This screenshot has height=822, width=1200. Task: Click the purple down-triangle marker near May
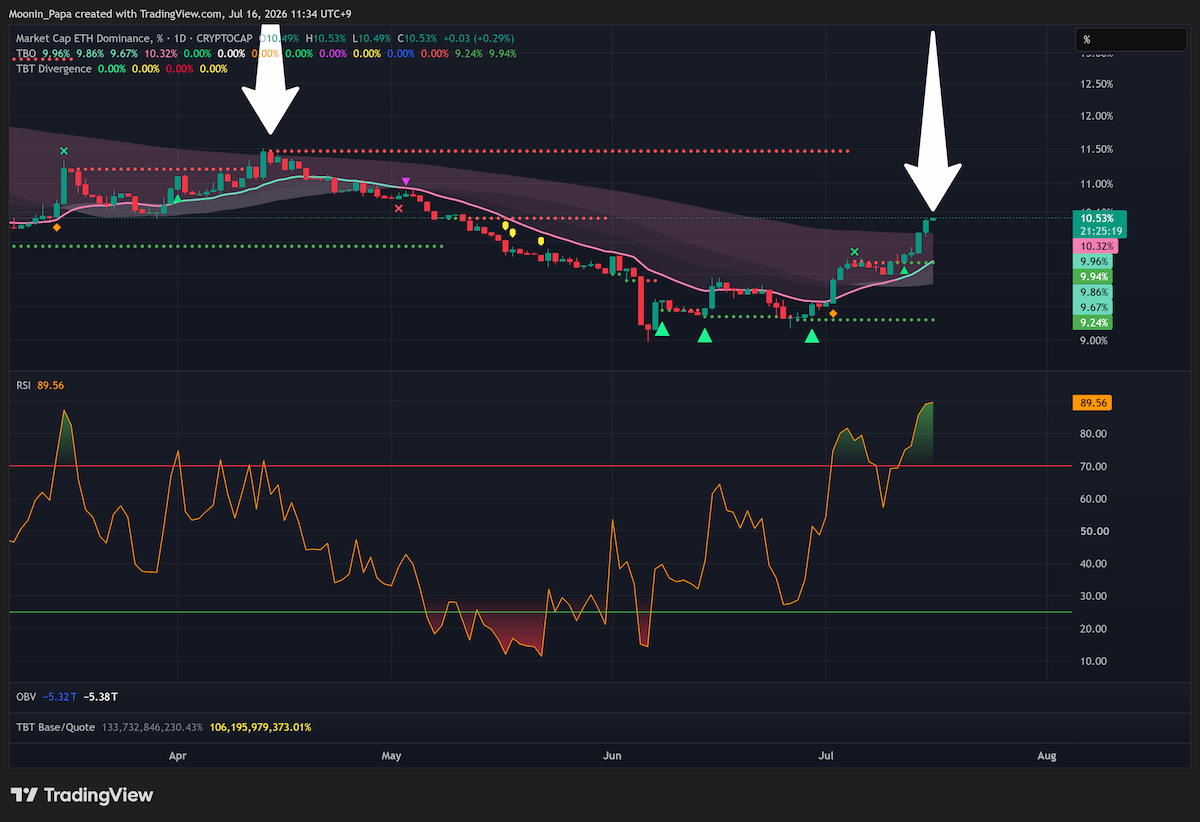tap(405, 182)
